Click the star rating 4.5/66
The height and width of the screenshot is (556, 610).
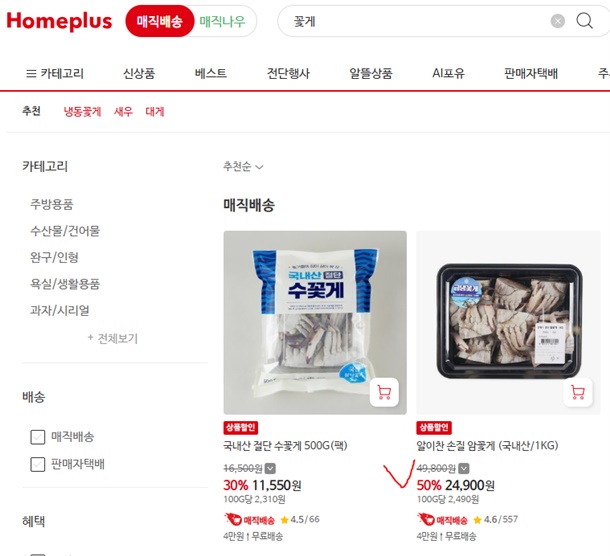(x=300, y=519)
